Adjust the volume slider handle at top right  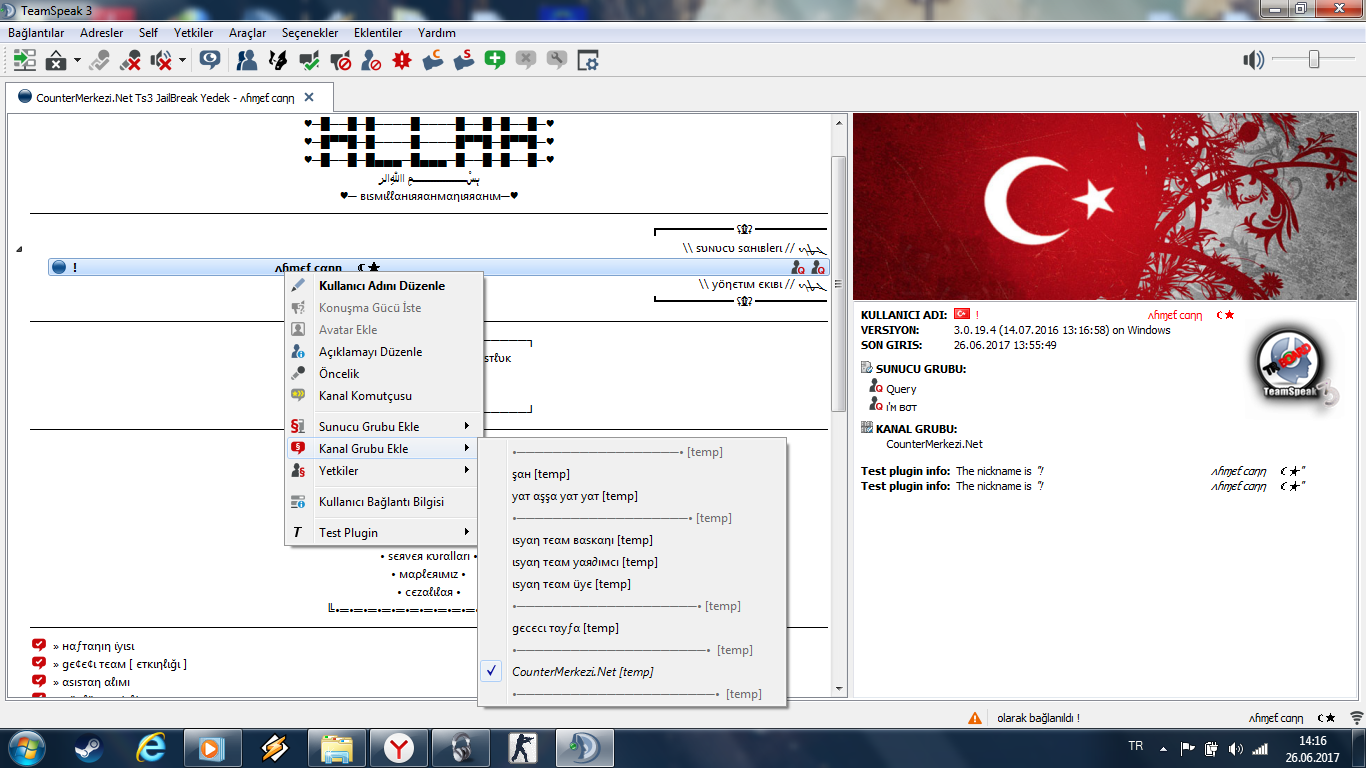[1314, 60]
